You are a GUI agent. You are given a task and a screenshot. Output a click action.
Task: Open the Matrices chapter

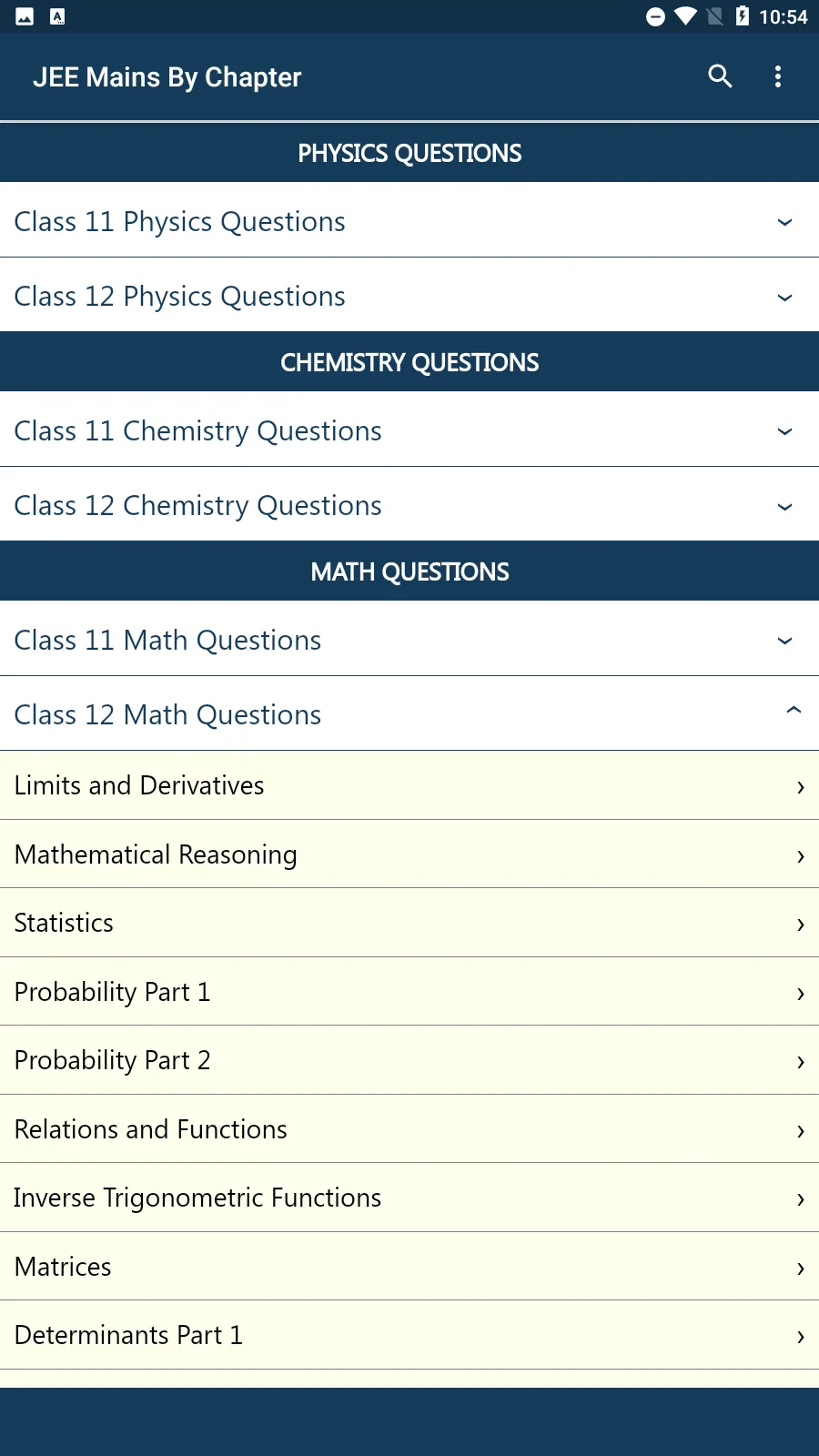(x=409, y=1267)
